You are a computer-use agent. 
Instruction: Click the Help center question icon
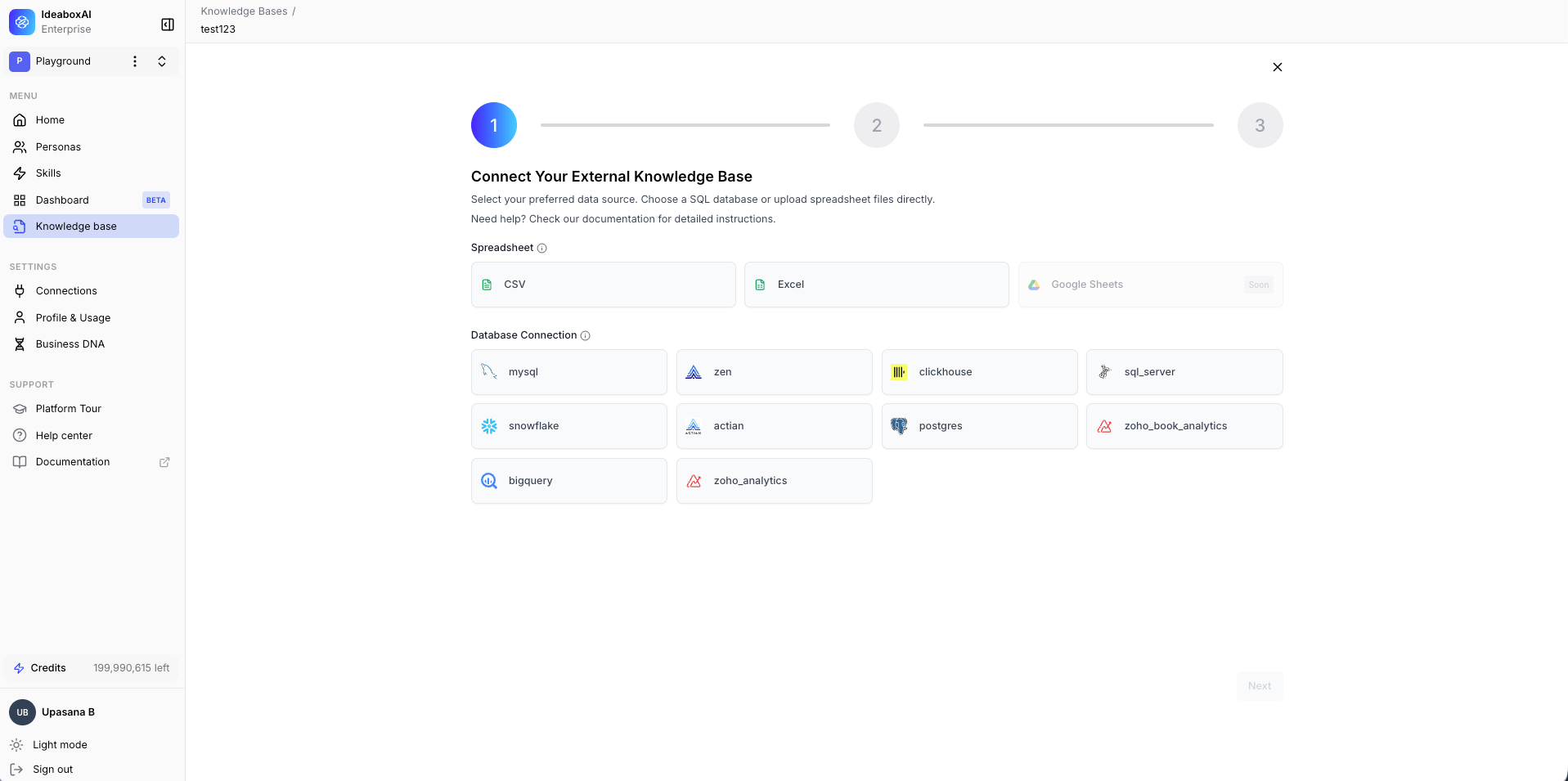click(20, 436)
